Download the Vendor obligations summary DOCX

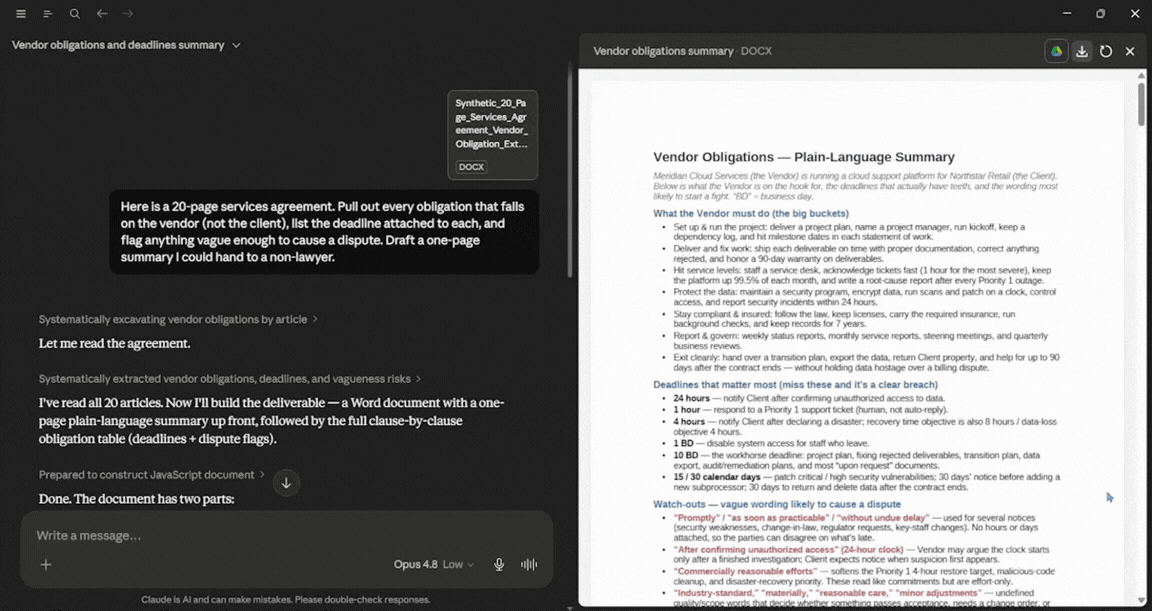point(1081,51)
